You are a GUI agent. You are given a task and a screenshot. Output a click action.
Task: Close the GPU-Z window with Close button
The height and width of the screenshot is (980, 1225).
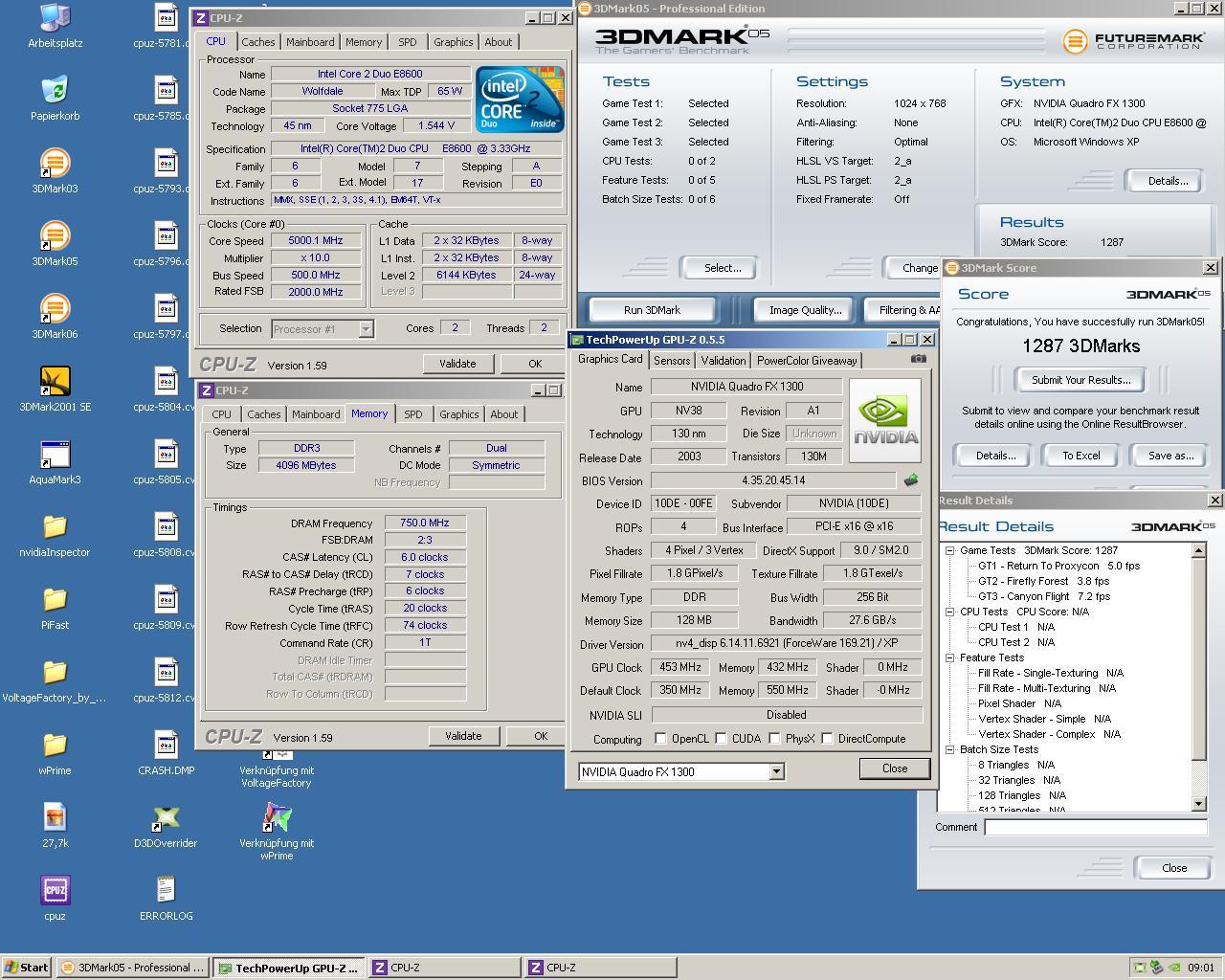894,768
